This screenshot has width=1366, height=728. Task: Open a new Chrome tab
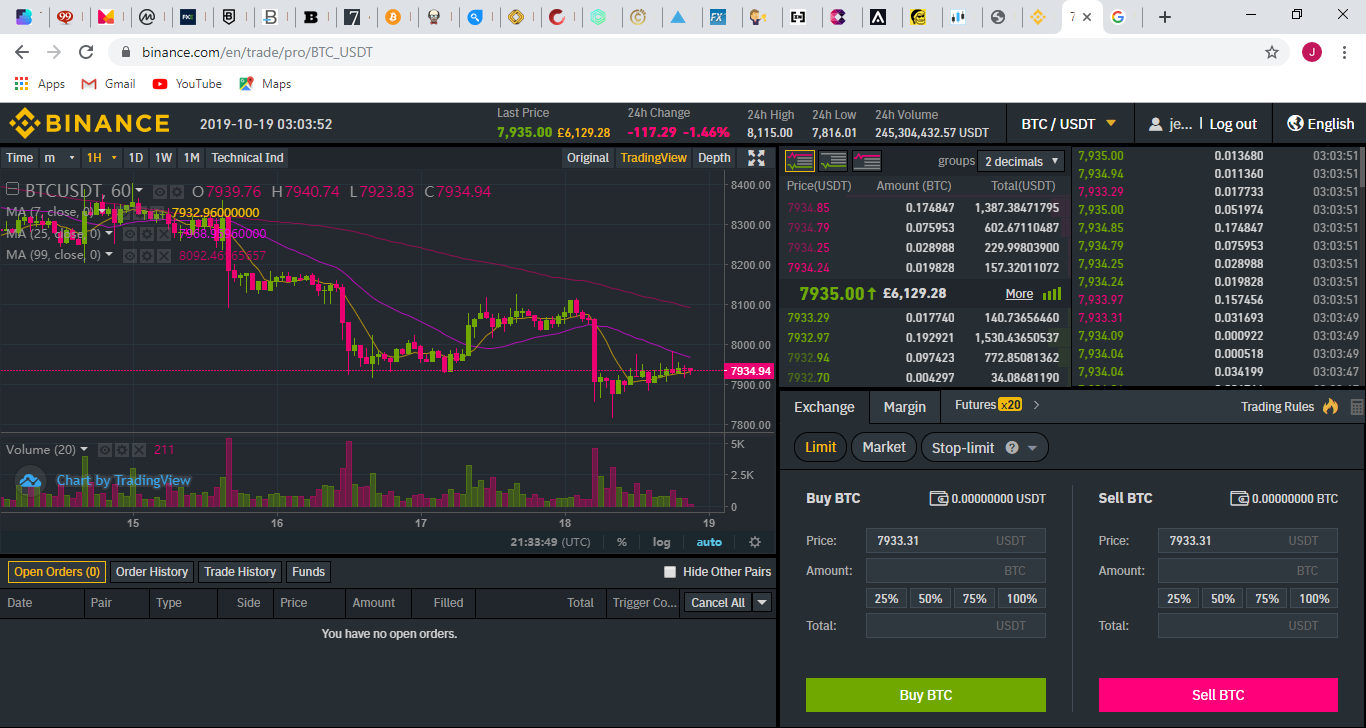(x=1165, y=17)
